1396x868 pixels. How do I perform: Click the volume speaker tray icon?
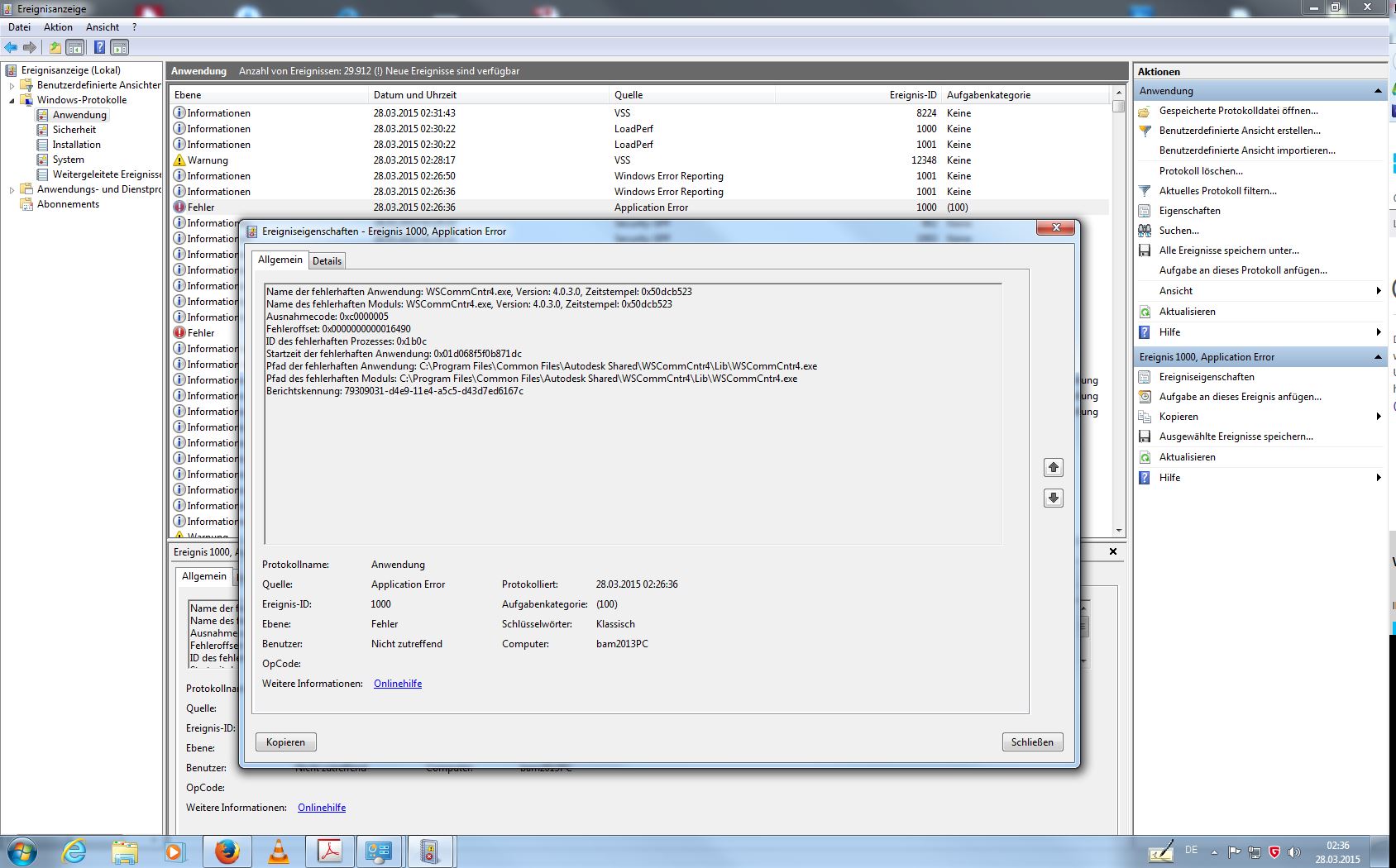click(1294, 851)
